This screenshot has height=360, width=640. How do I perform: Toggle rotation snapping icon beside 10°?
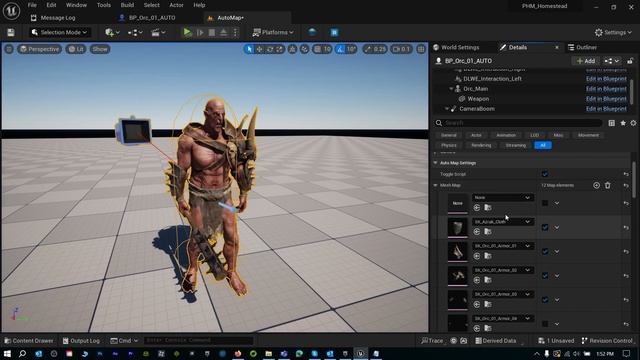340,49
